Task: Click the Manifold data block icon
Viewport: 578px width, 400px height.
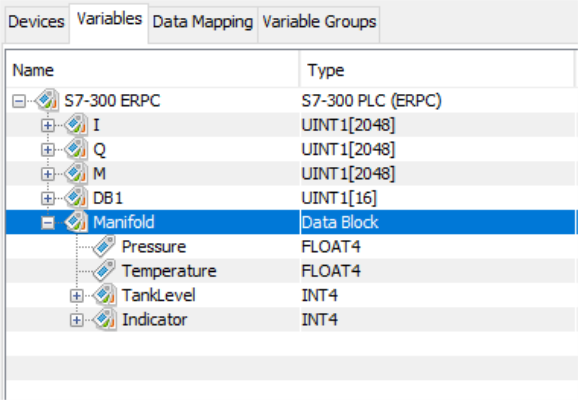Action: (76, 222)
